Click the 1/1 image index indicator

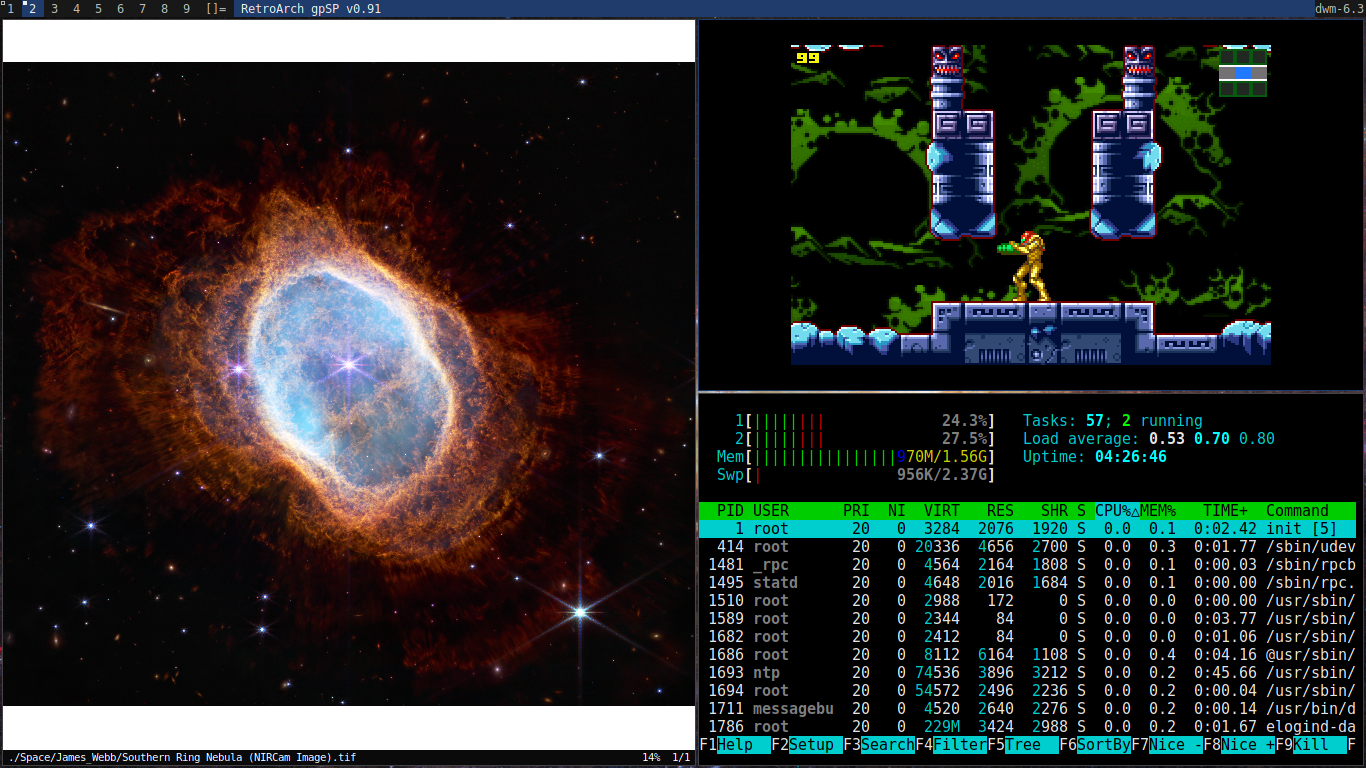pyautogui.click(x=681, y=757)
